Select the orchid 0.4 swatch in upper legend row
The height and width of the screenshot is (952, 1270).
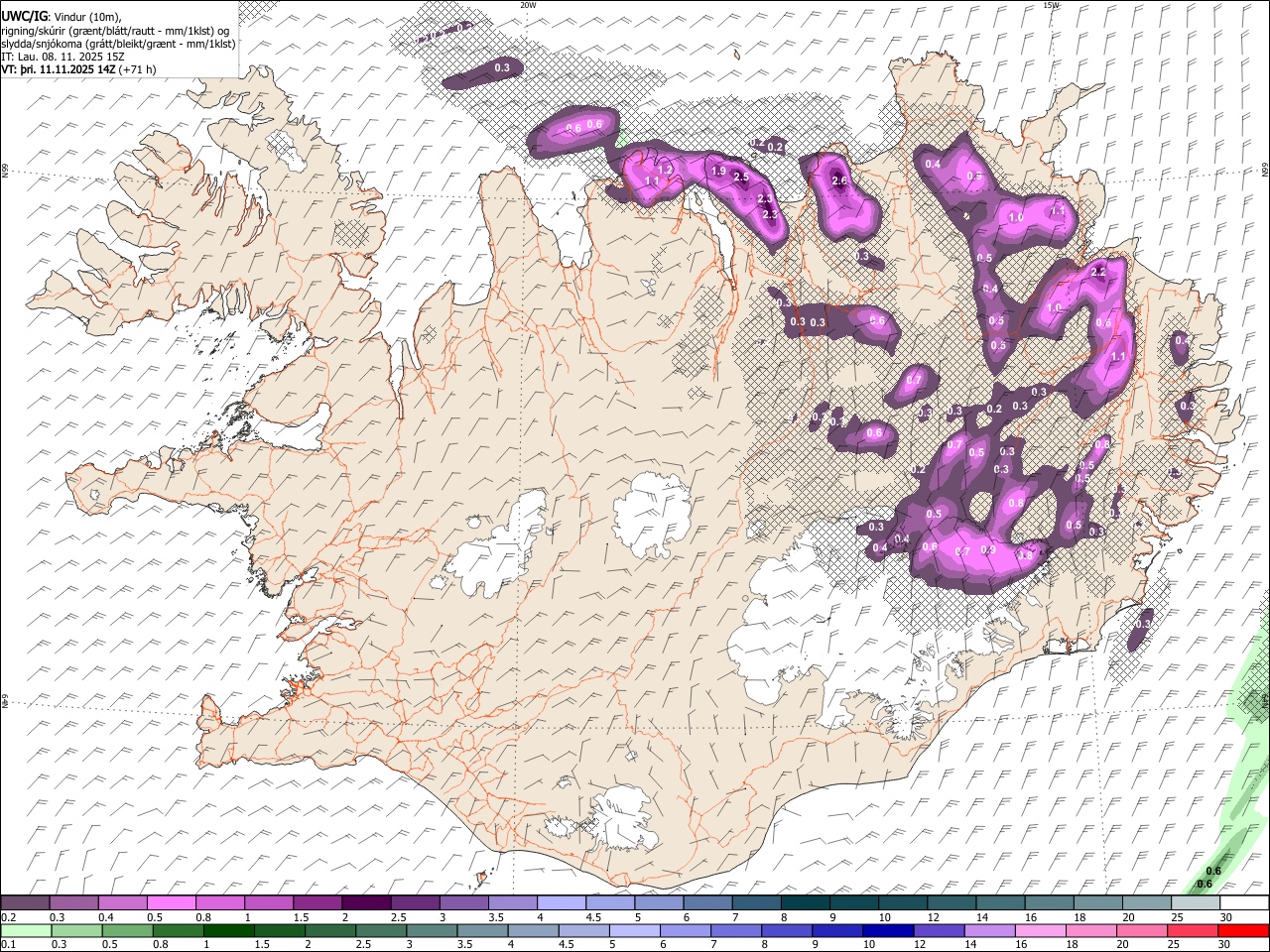(x=122, y=903)
